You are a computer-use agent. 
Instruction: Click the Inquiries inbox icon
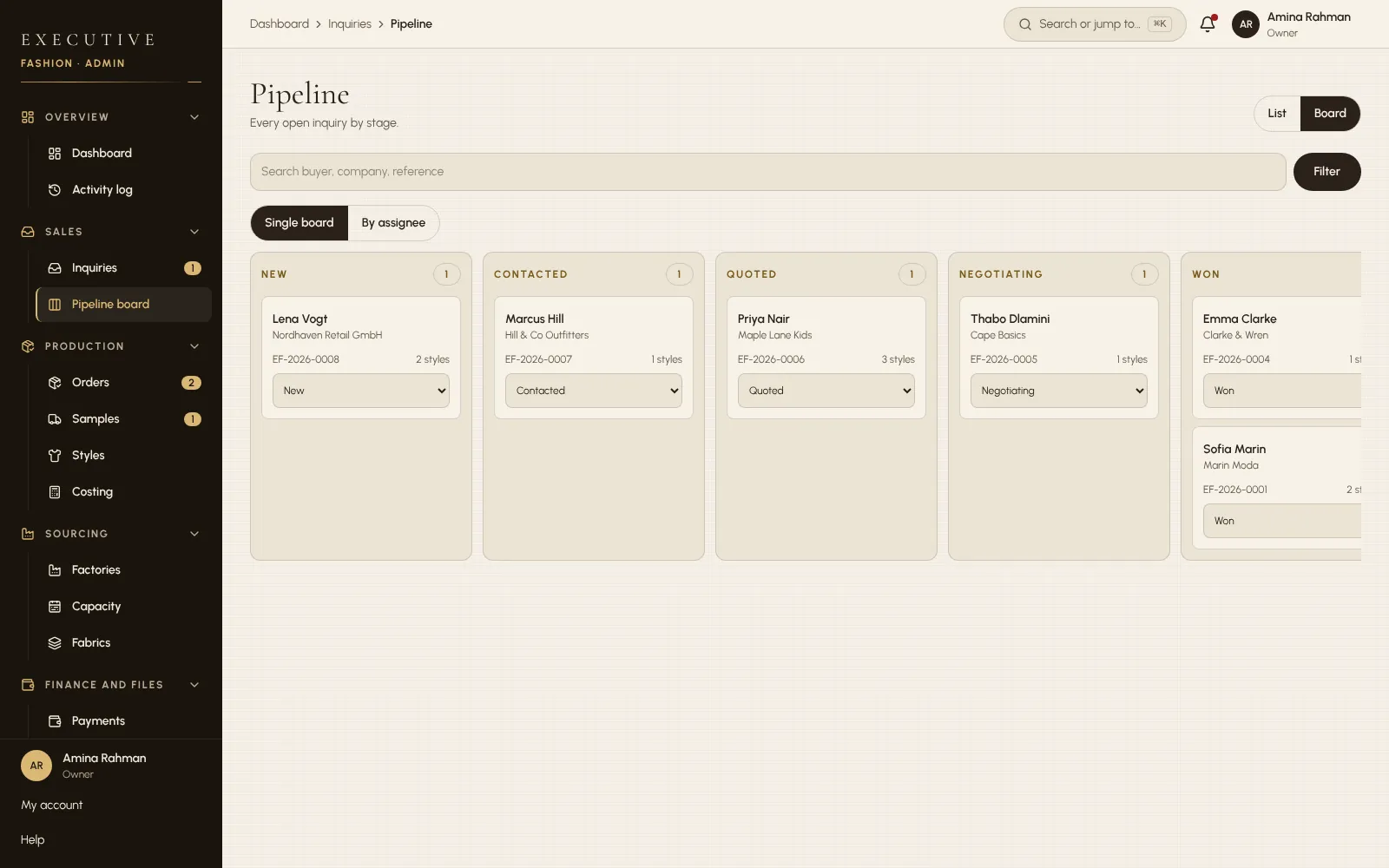click(55, 268)
